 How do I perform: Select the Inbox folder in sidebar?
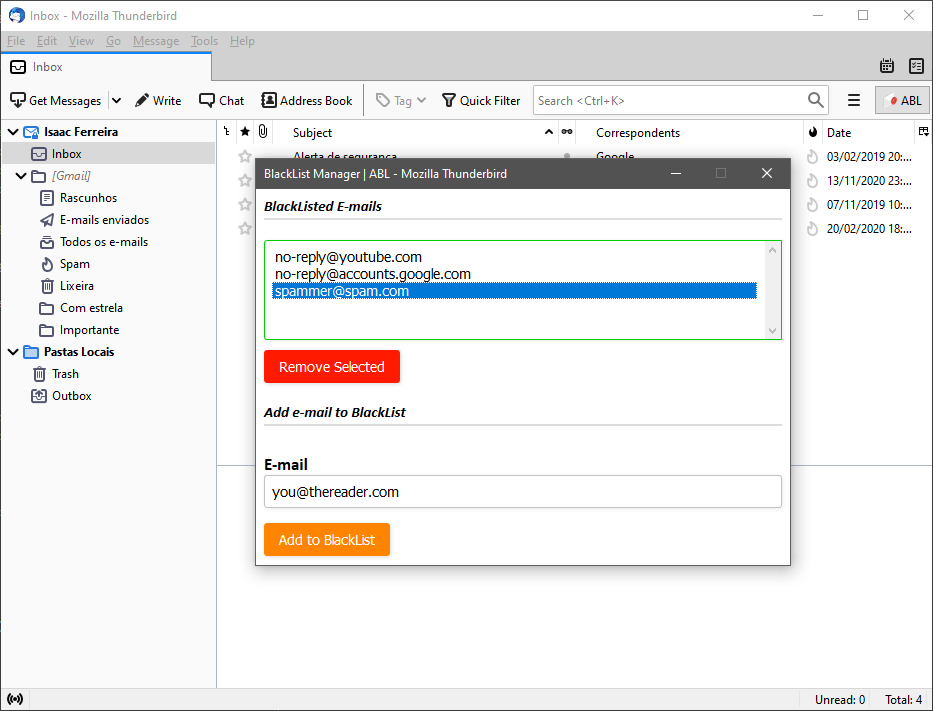tap(109, 154)
